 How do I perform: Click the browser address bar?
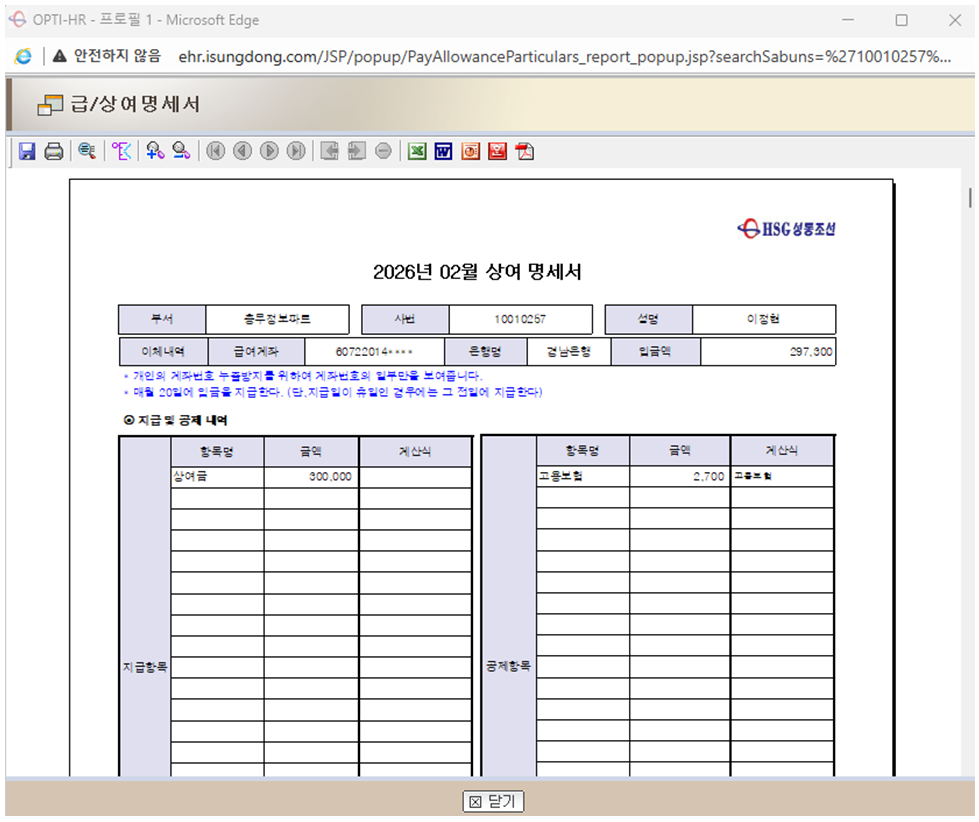tap(400, 57)
